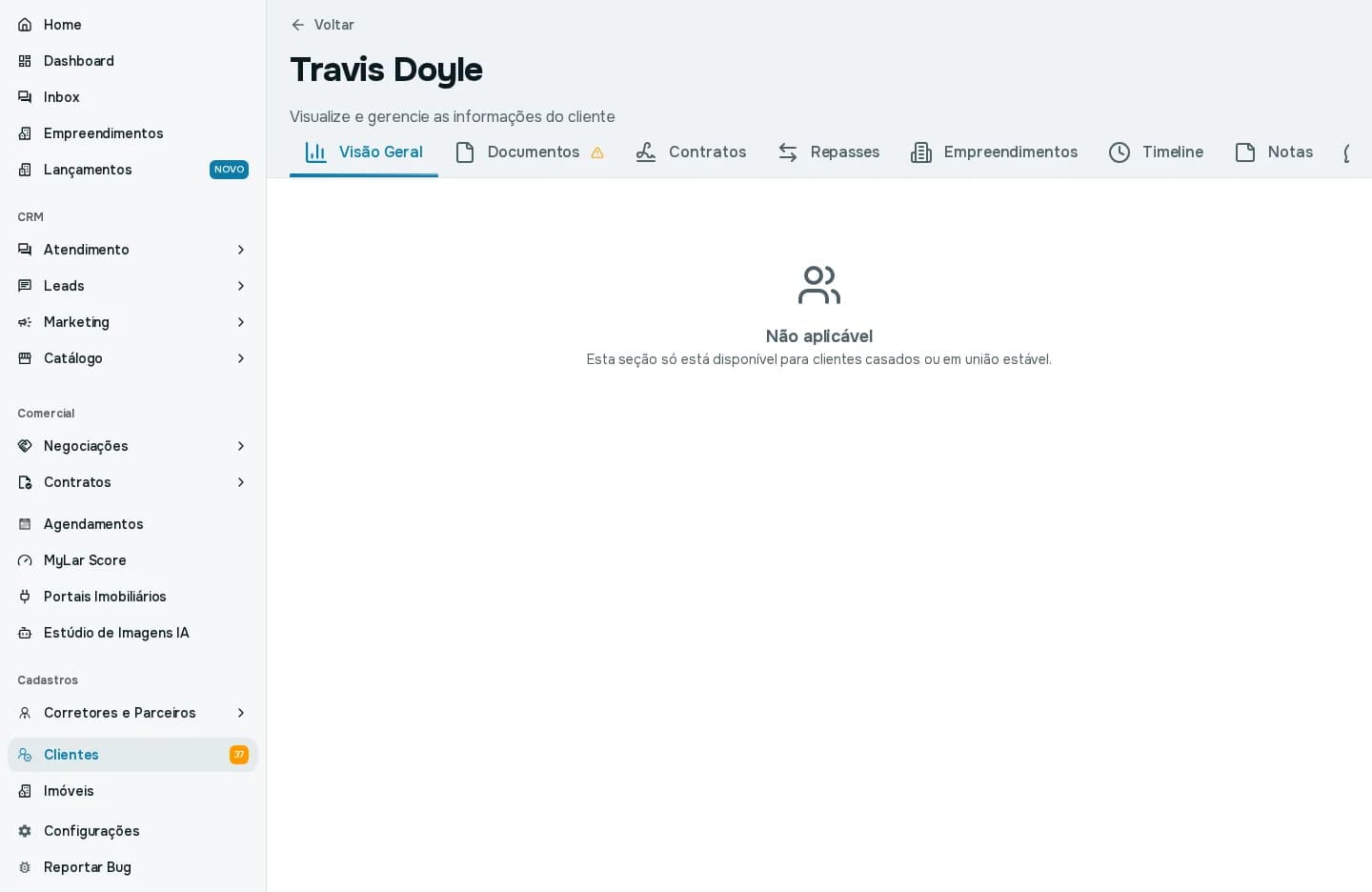Screen dimensions: 1372x892
Task: Click the Lançamentos sidebar icon
Action: tap(25, 170)
